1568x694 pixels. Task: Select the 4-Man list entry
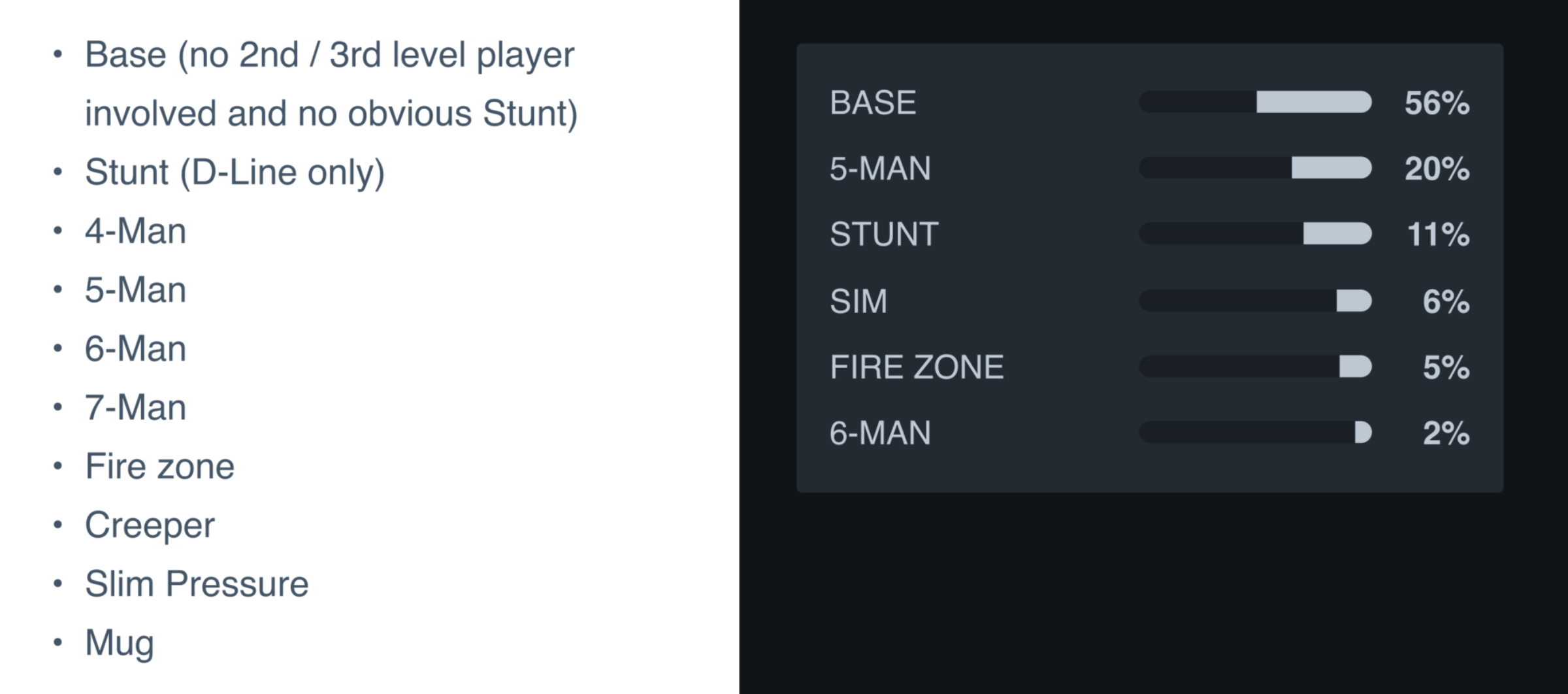pyautogui.click(x=135, y=231)
